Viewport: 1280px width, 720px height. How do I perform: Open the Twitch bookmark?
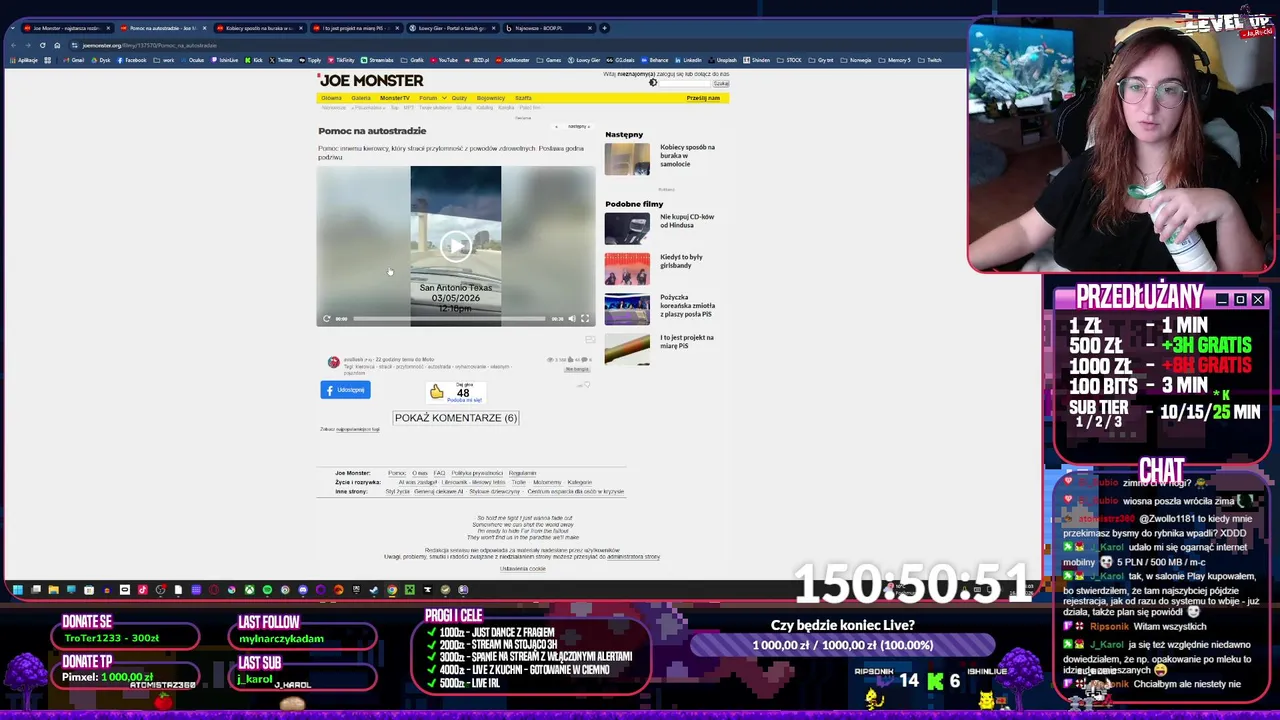[930, 60]
